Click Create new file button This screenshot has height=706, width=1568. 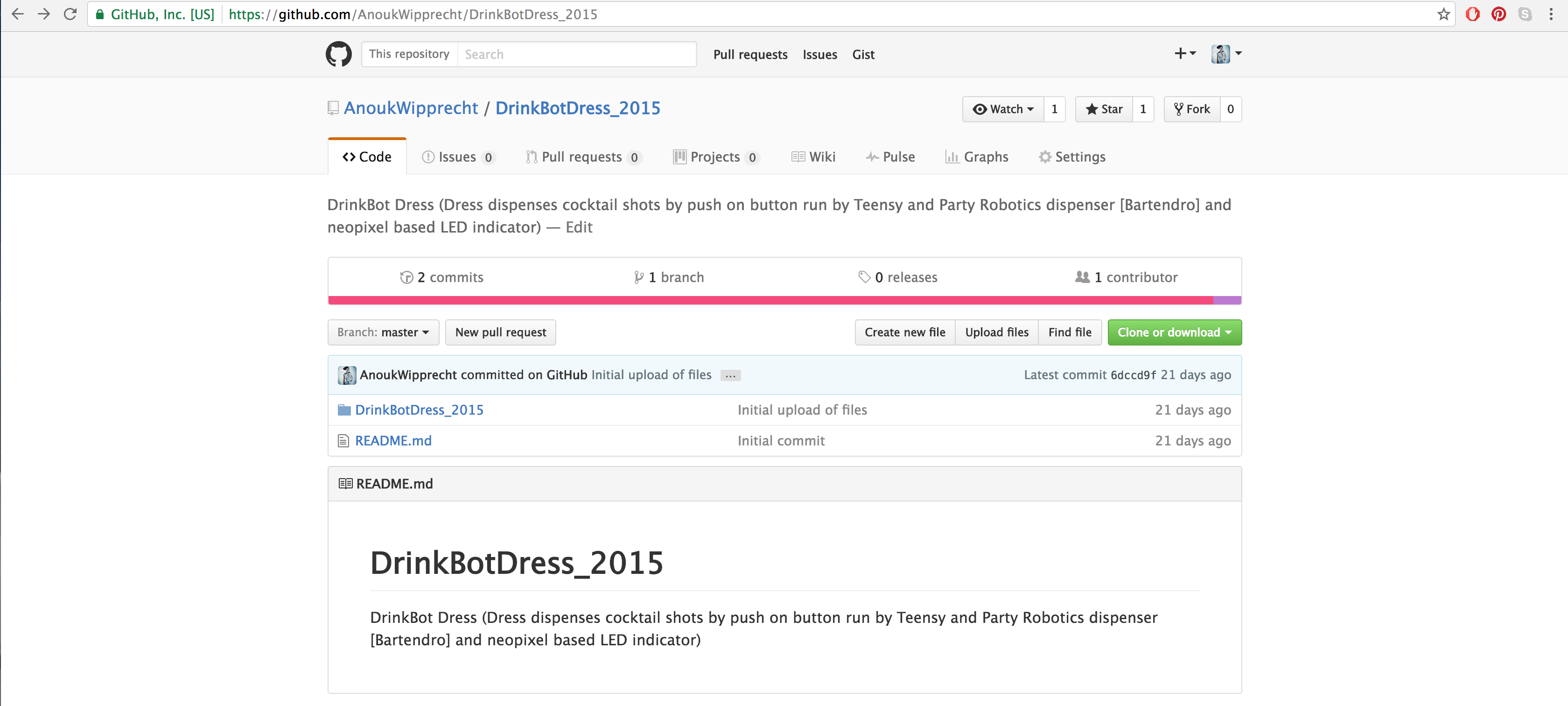(x=905, y=332)
